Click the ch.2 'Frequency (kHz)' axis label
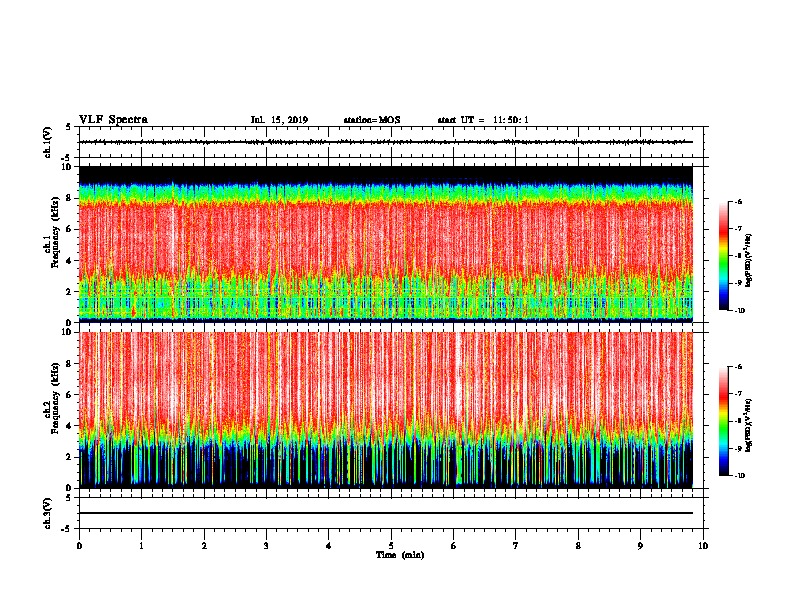The height and width of the screenshot is (612, 792). point(55,398)
